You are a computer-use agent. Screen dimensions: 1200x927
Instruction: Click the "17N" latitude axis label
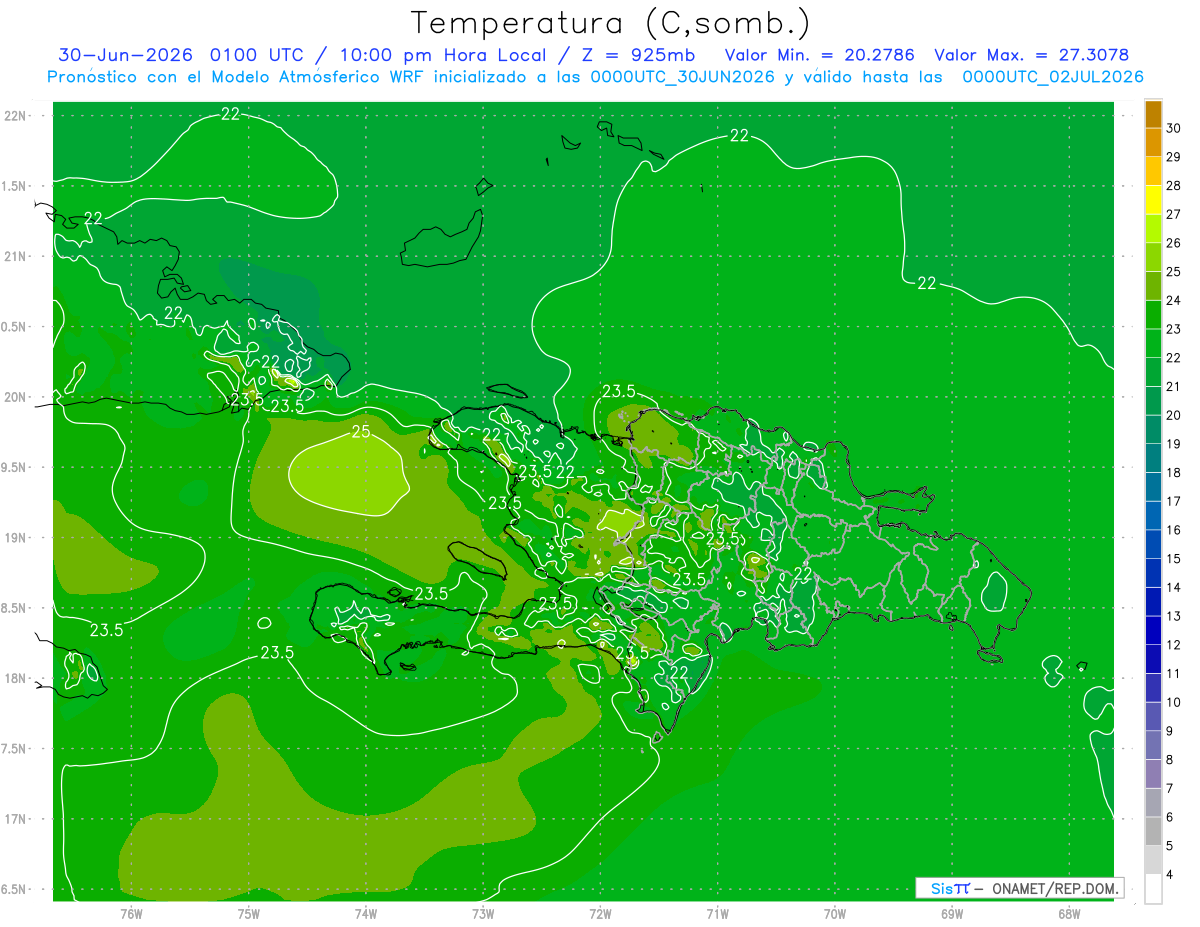pyautogui.click(x=16, y=819)
